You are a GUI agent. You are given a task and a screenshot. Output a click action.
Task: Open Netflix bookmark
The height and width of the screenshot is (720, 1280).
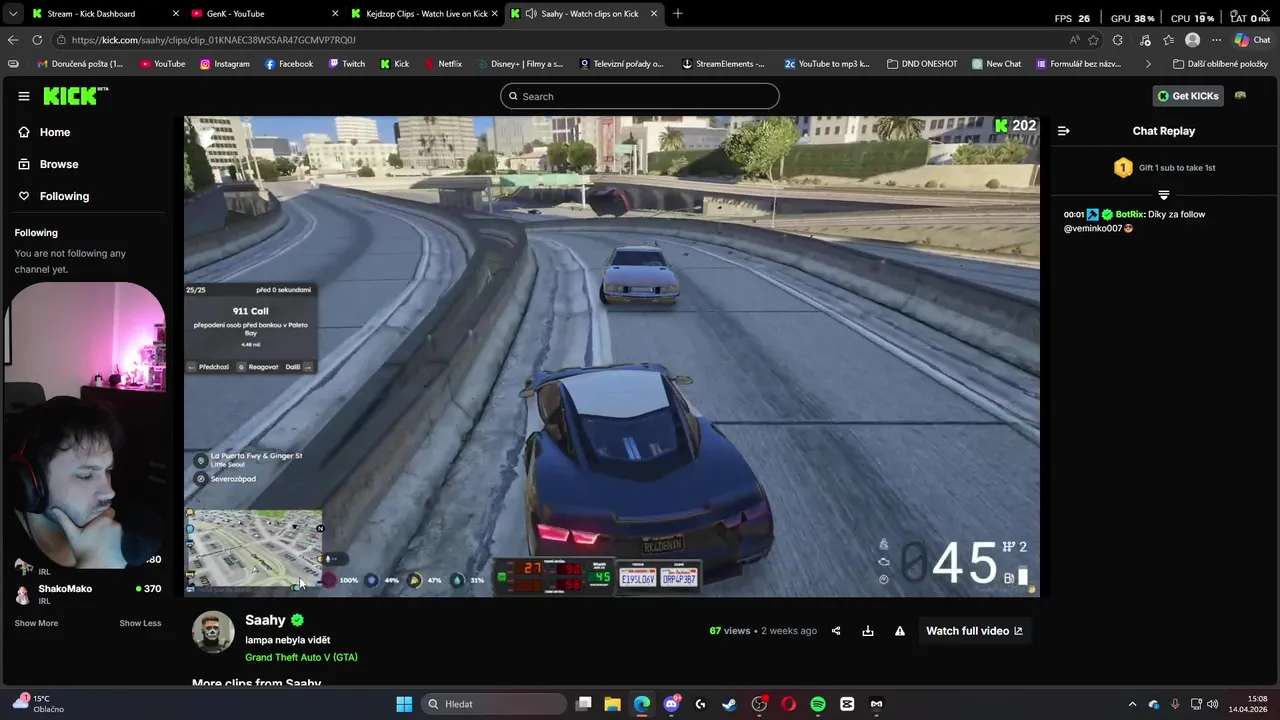coord(443,64)
